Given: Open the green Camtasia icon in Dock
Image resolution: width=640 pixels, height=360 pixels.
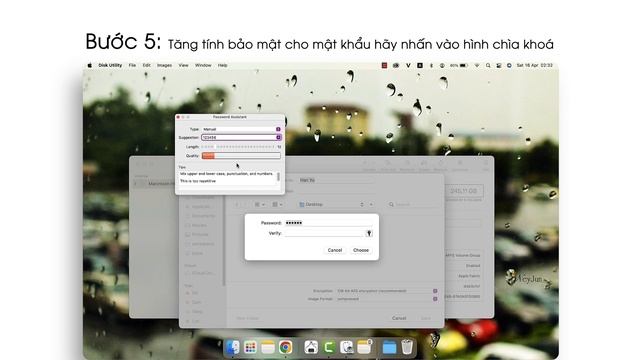Looking at the screenshot, I should (x=329, y=347).
